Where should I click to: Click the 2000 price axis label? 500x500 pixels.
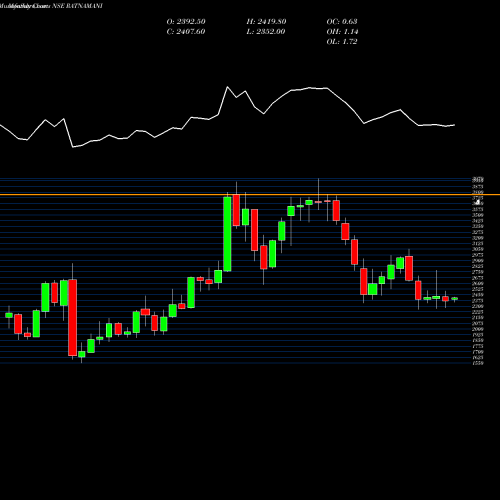pyautogui.click(x=478, y=329)
